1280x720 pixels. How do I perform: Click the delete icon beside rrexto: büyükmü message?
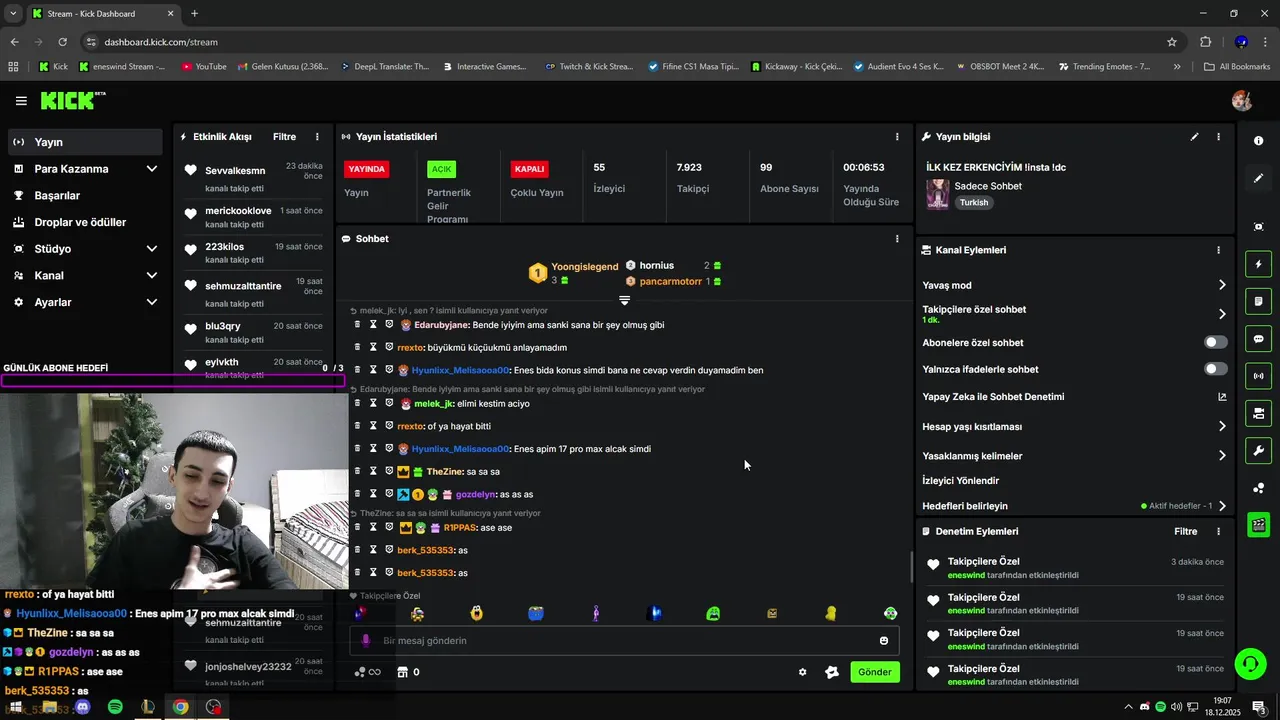(358, 347)
